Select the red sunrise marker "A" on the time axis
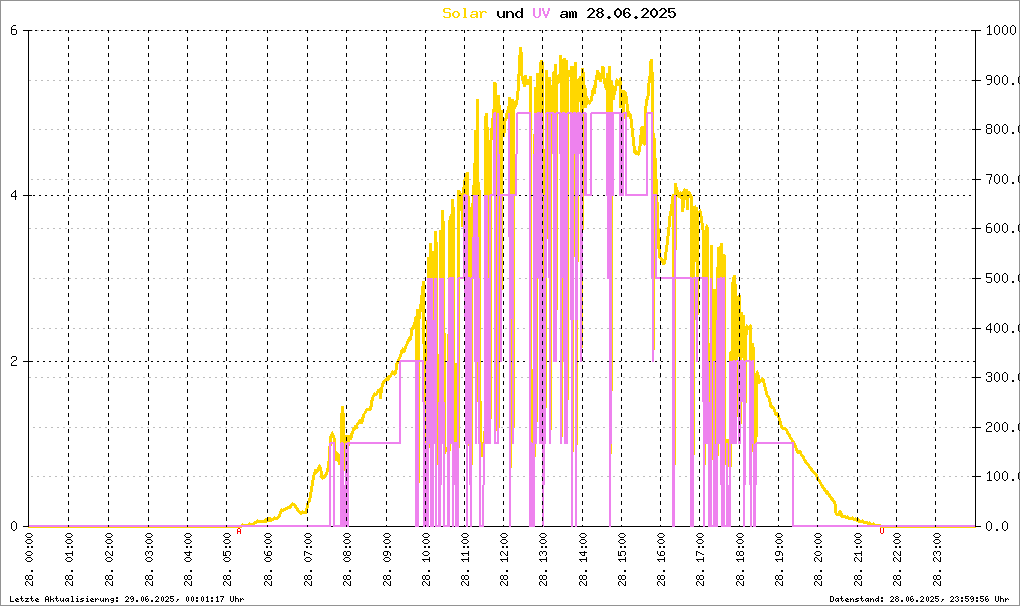 pyautogui.click(x=239, y=531)
